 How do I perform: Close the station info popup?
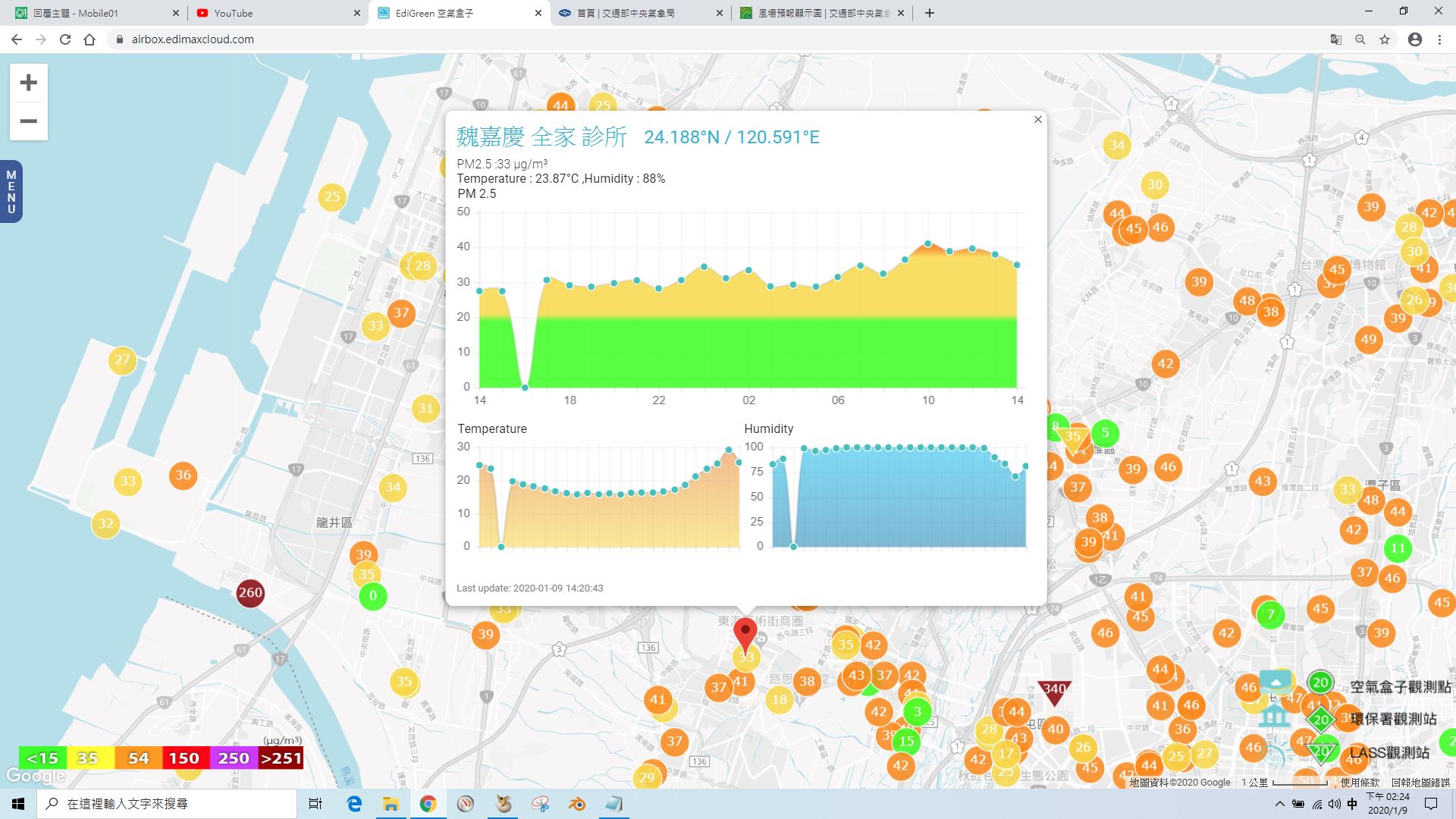[1038, 120]
